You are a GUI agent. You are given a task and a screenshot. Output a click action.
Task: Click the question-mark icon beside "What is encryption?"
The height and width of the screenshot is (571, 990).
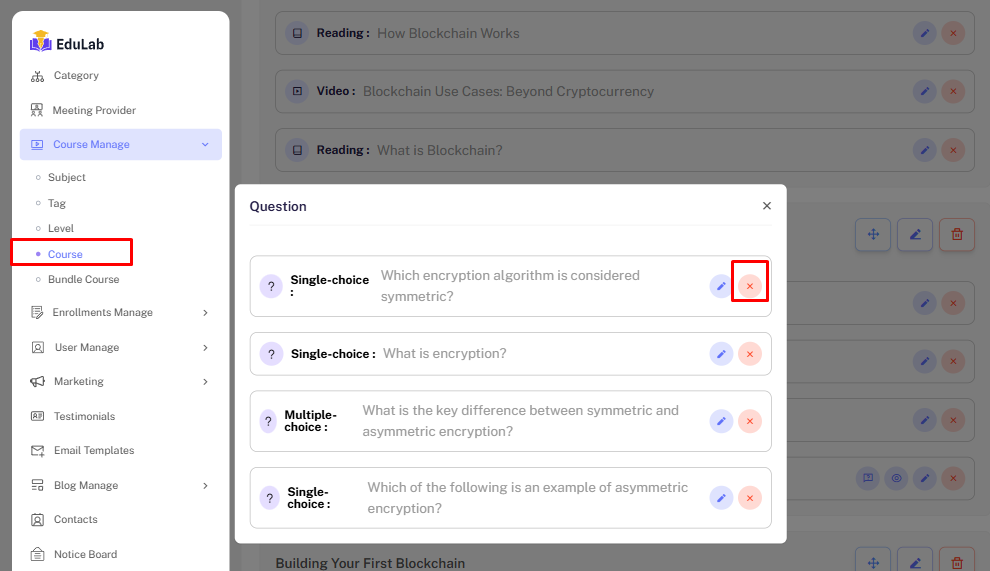point(270,354)
